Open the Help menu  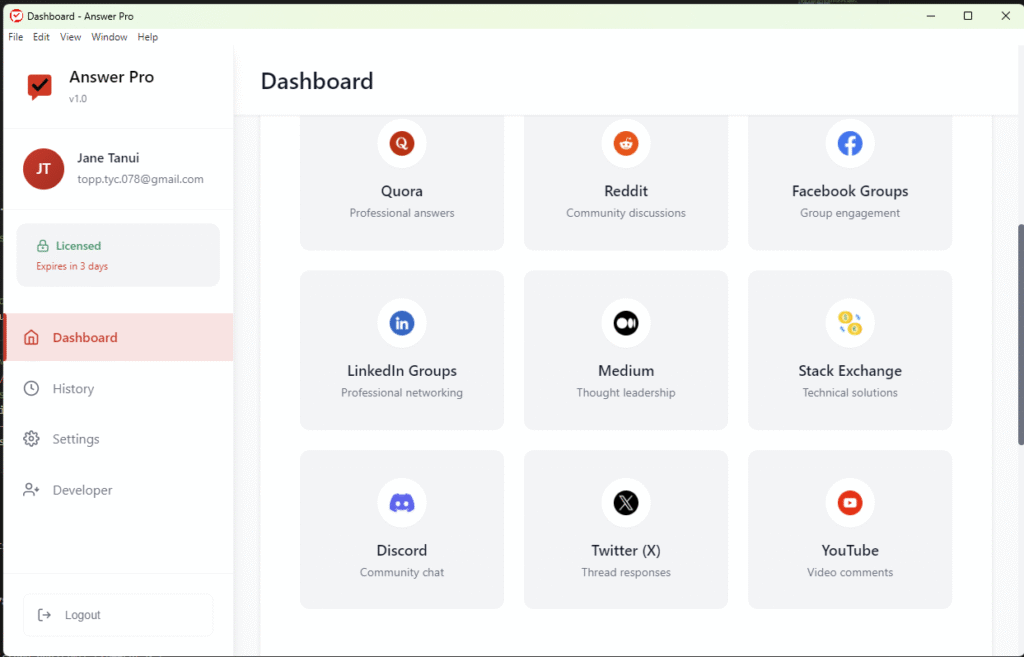pyautogui.click(x=148, y=37)
